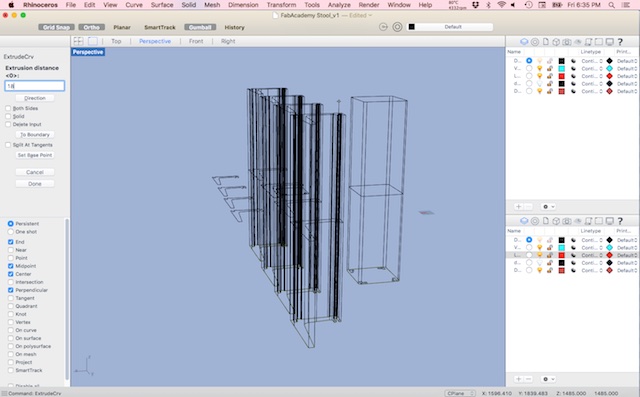640x397 pixels.
Task: Click the To Boundary button
Action: 35,135
